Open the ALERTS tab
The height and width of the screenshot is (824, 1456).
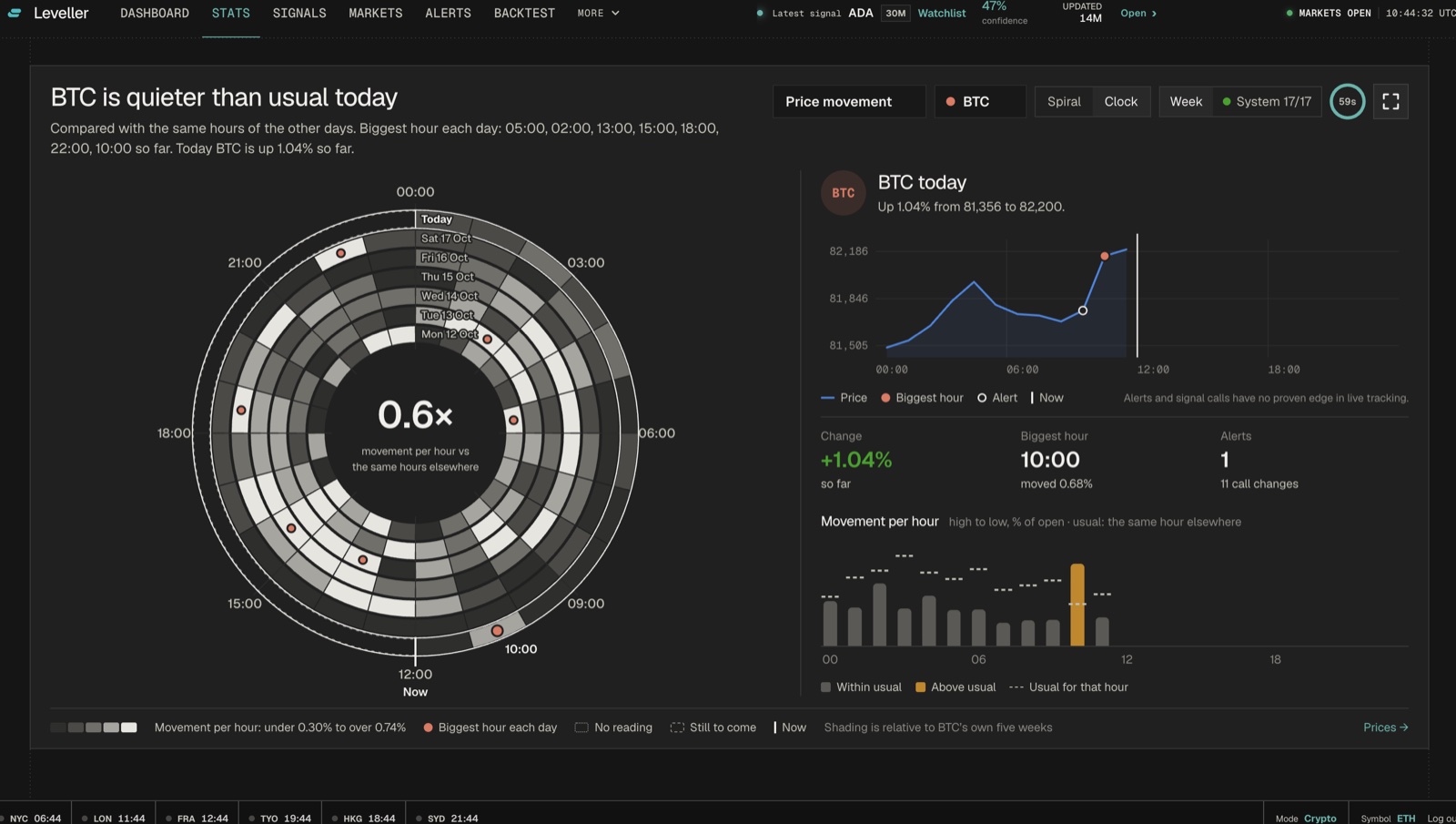449,13
